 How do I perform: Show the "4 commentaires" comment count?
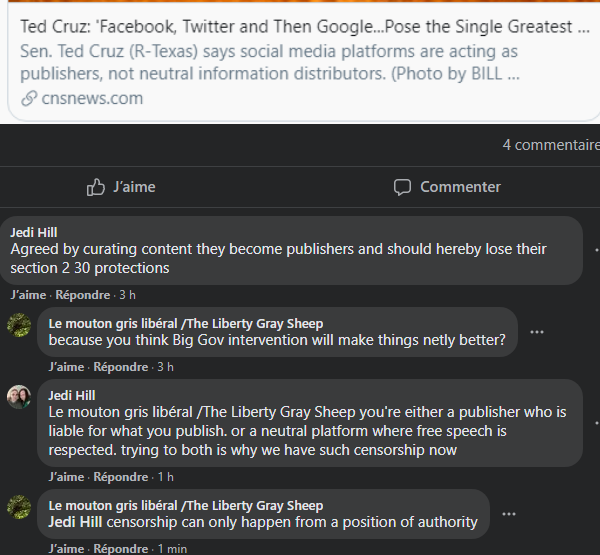[550, 145]
